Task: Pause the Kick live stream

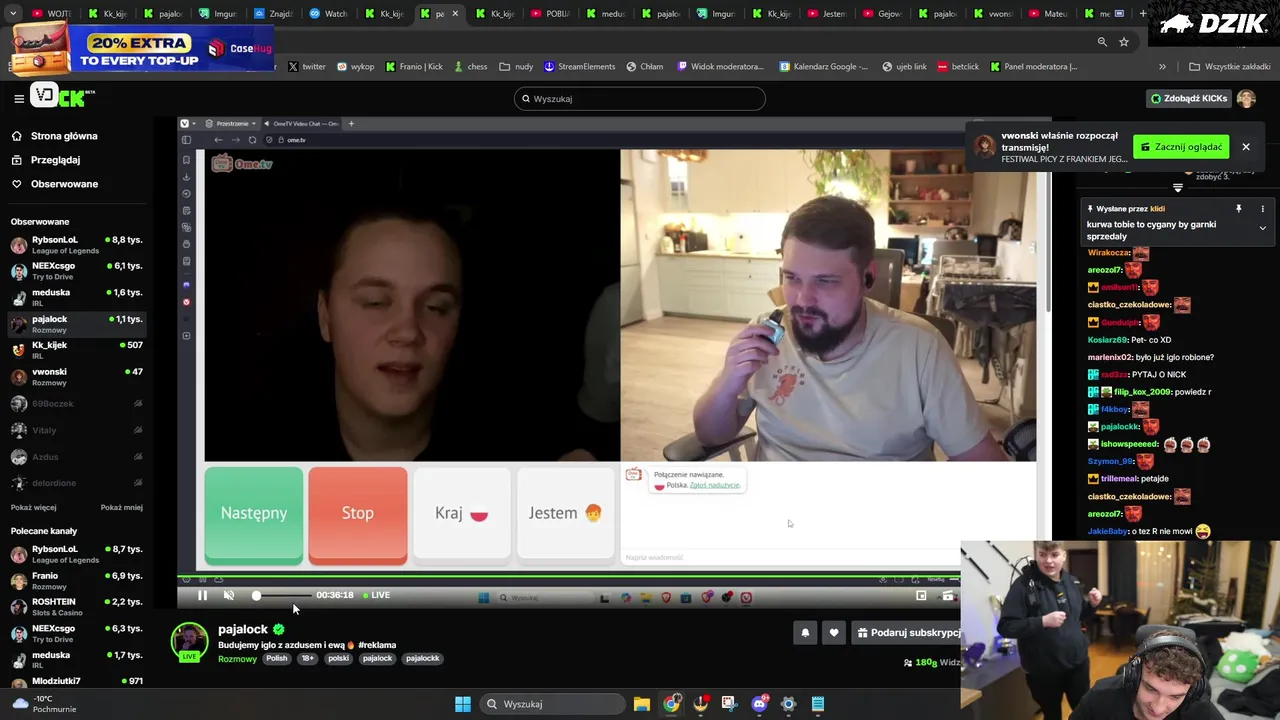Action: point(202,595)
